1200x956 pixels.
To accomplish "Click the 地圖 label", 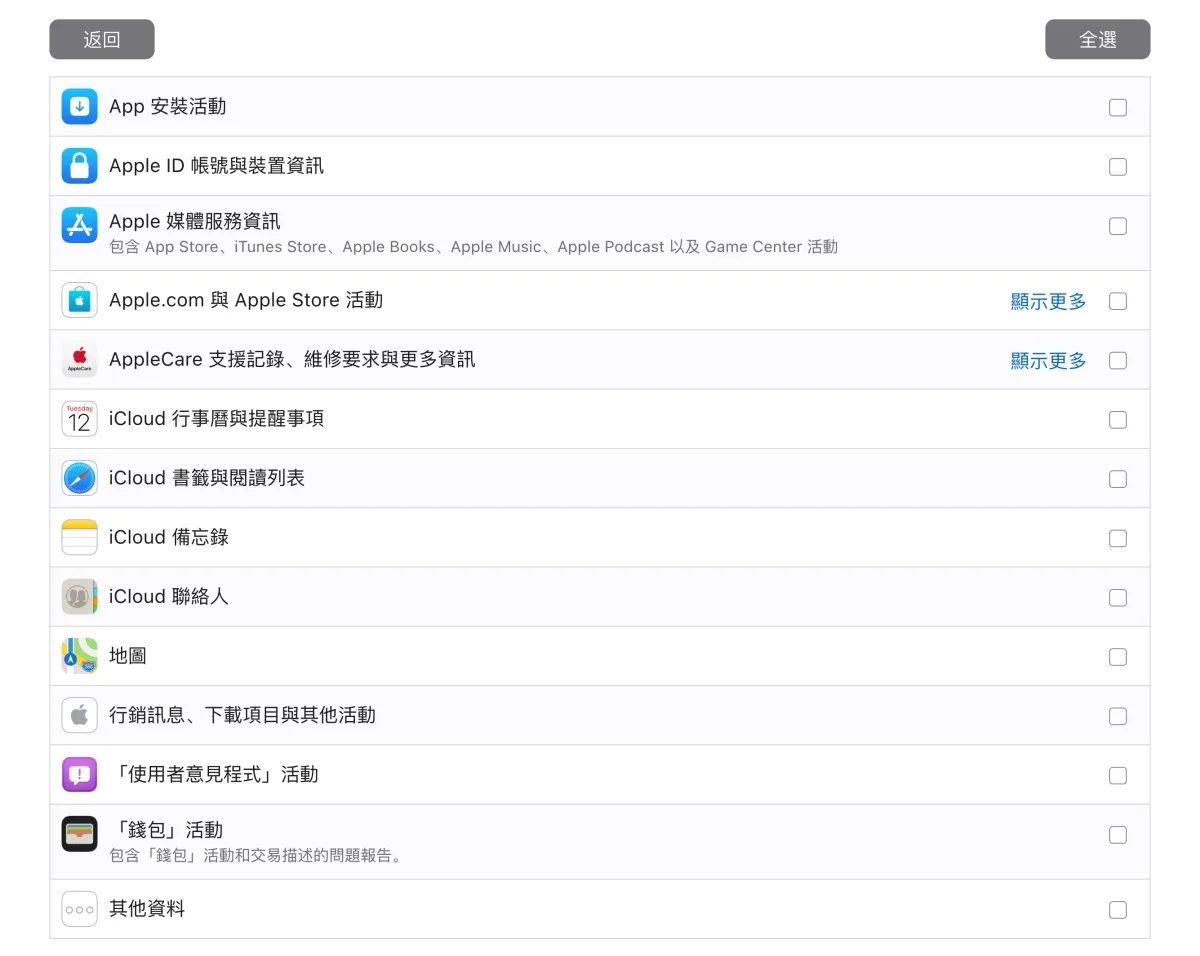I will [128, 656].
